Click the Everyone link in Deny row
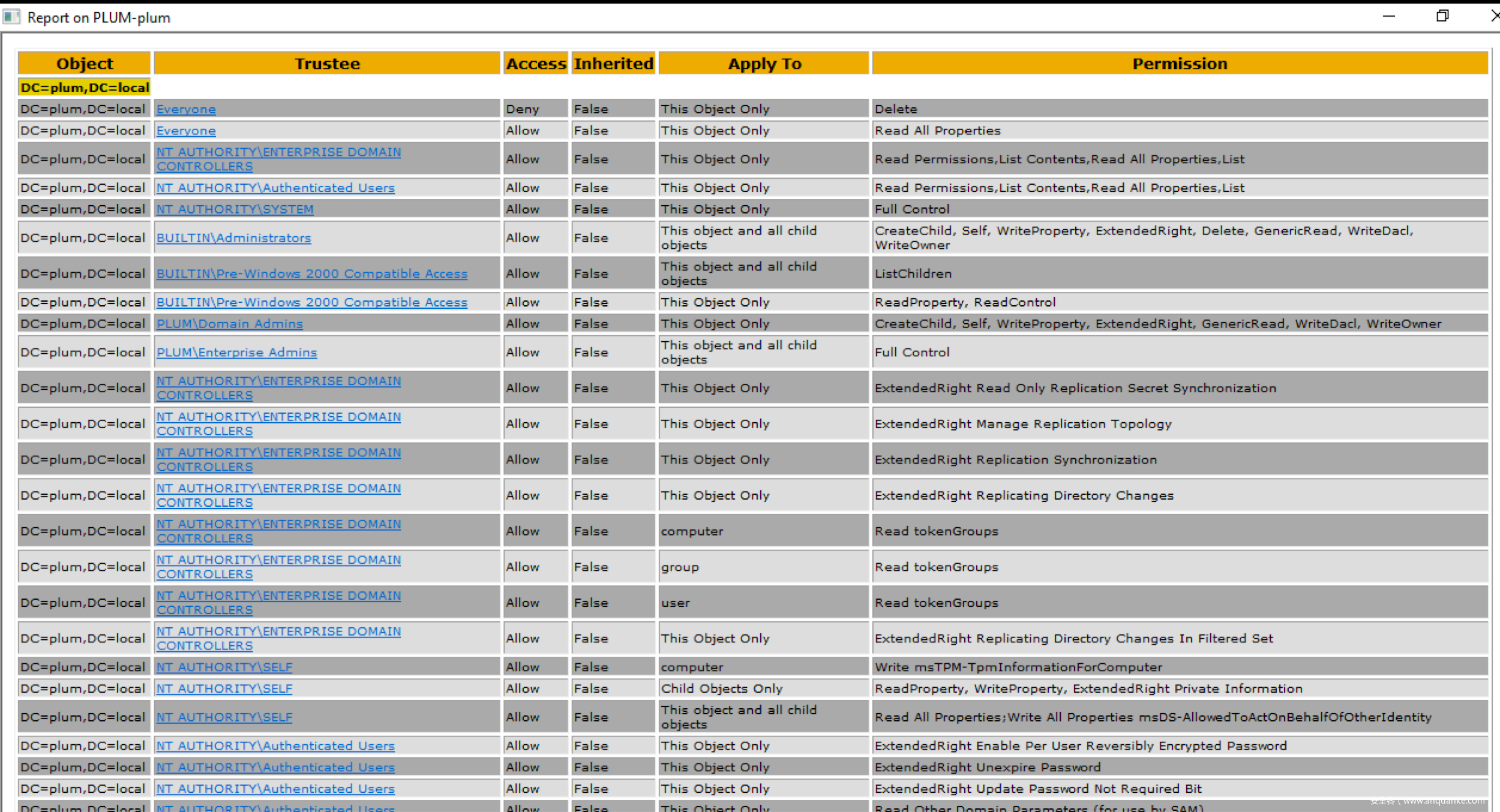 [x=186, y=109]
